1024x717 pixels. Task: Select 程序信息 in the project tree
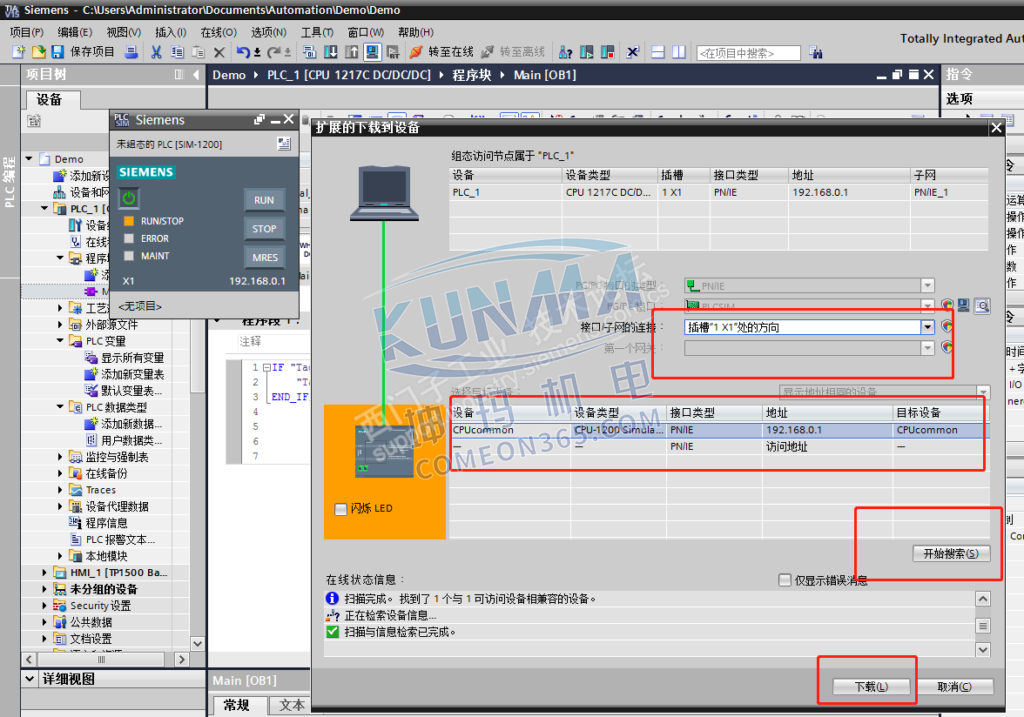(99, 523)
